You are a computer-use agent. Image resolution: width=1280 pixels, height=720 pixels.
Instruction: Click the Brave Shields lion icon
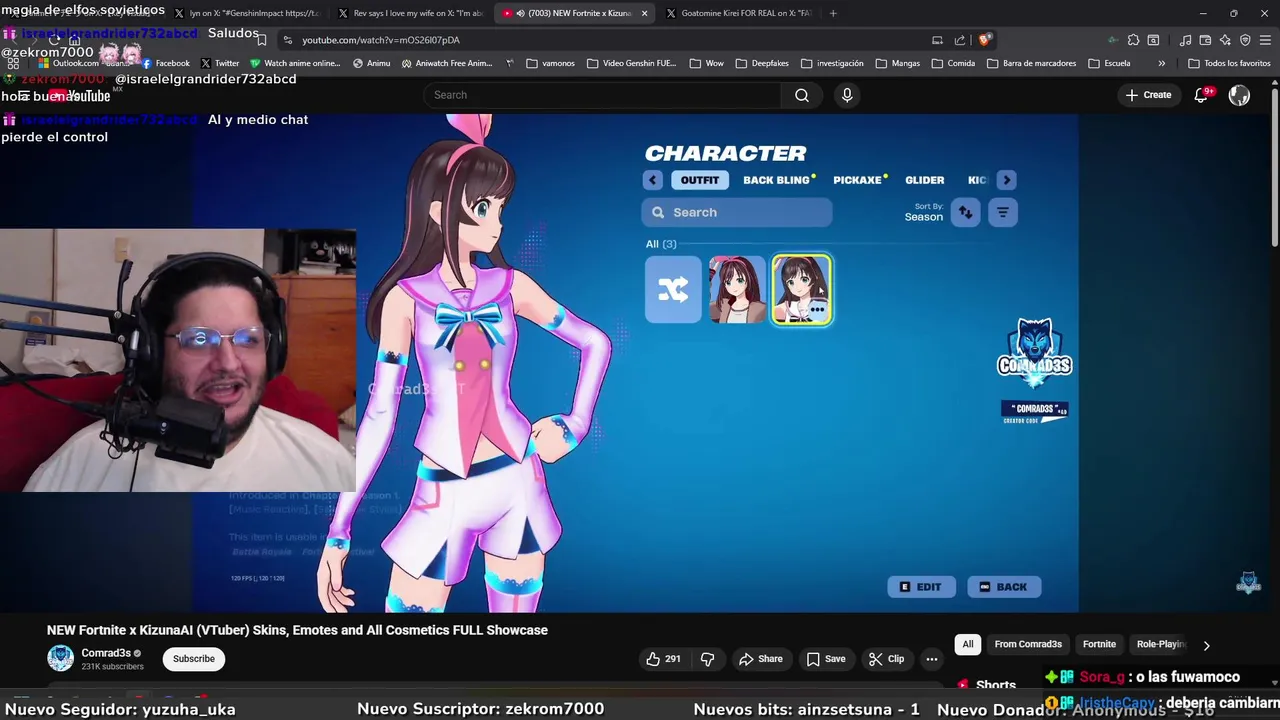pos(985,40)
